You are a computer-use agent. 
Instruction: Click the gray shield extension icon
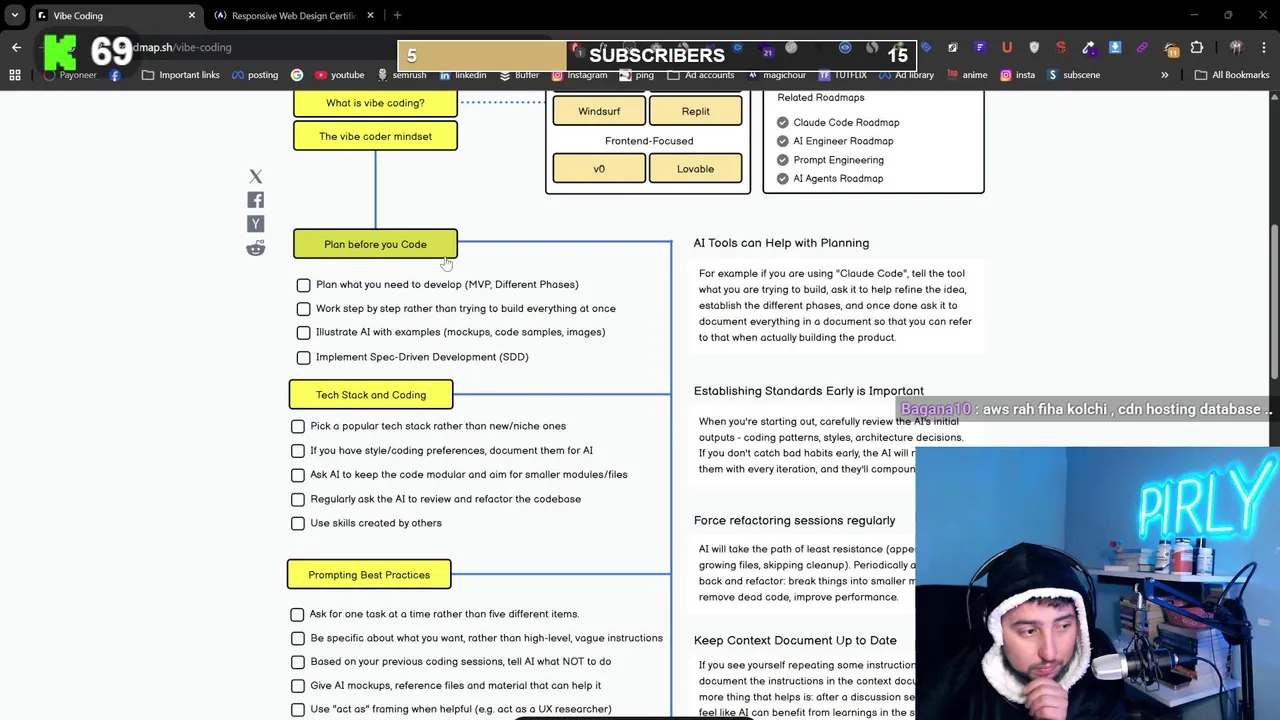point(1034,47)
